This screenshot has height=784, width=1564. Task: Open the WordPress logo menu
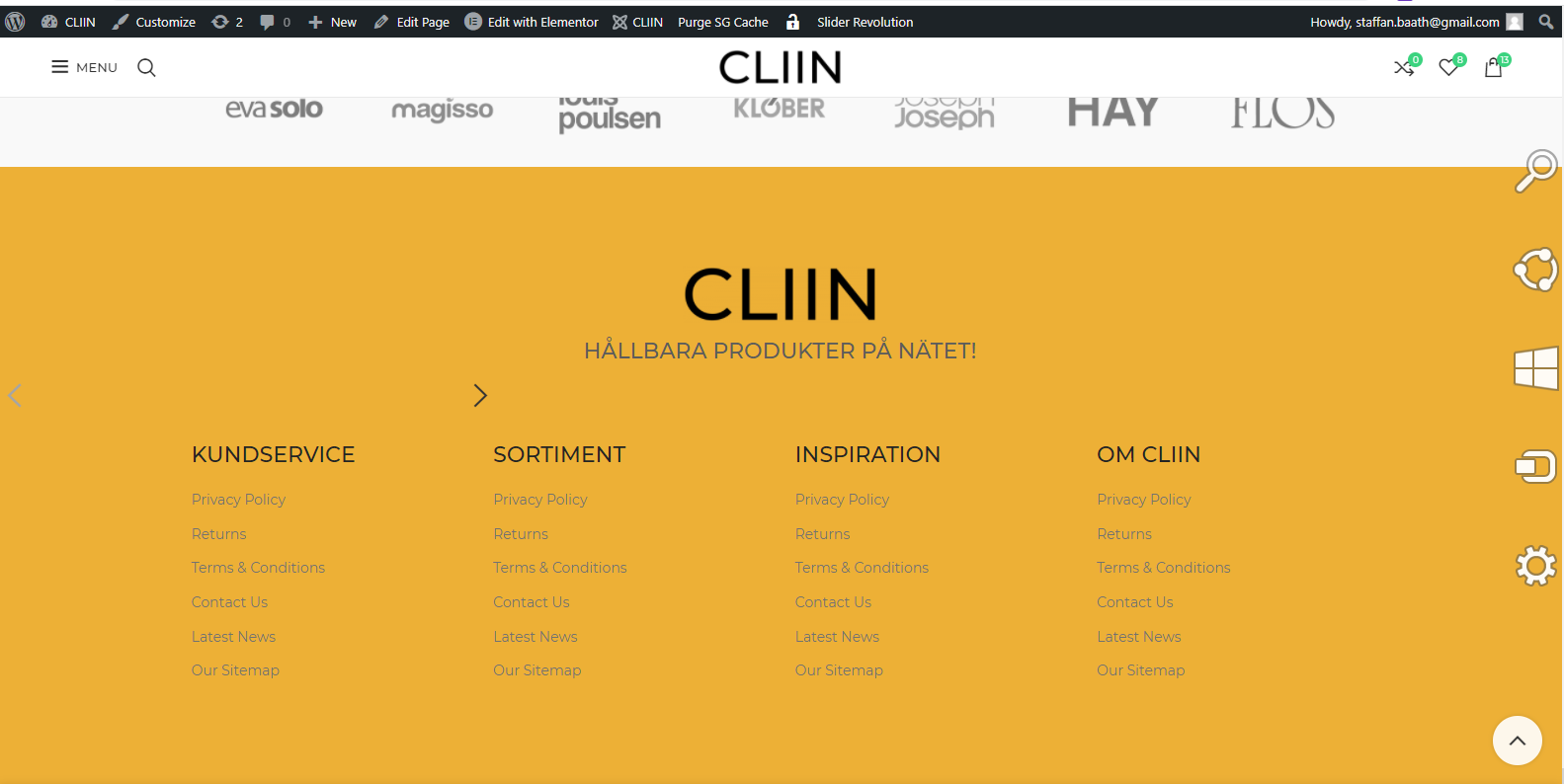click(x=15, y=22)
